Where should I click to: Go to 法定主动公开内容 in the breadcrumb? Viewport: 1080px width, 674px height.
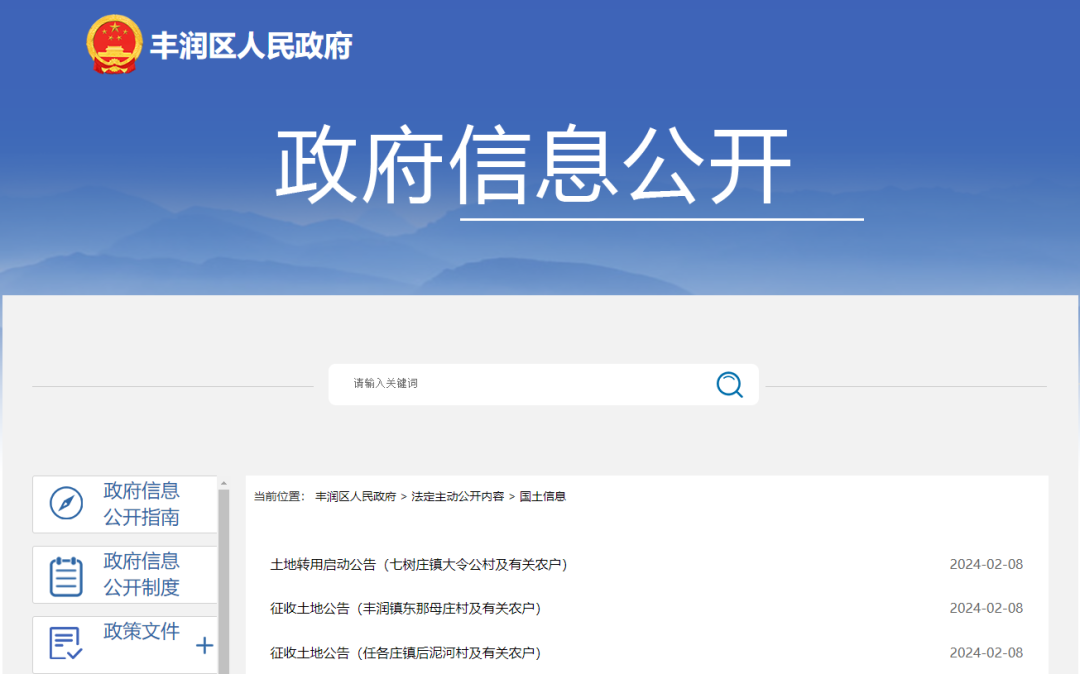tap(457, 497)
